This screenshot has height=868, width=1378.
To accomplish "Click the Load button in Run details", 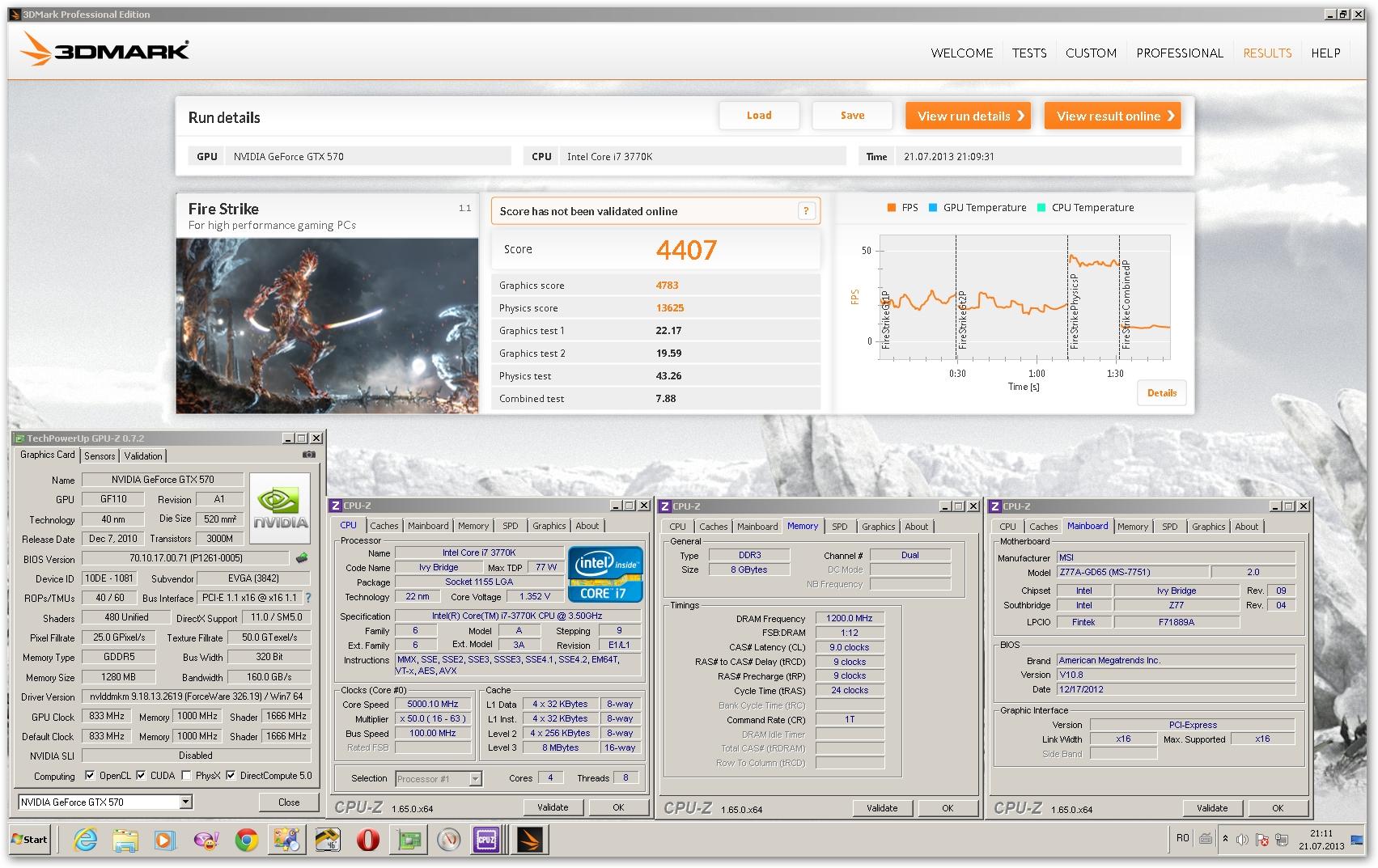I will (x=759, y=116).
